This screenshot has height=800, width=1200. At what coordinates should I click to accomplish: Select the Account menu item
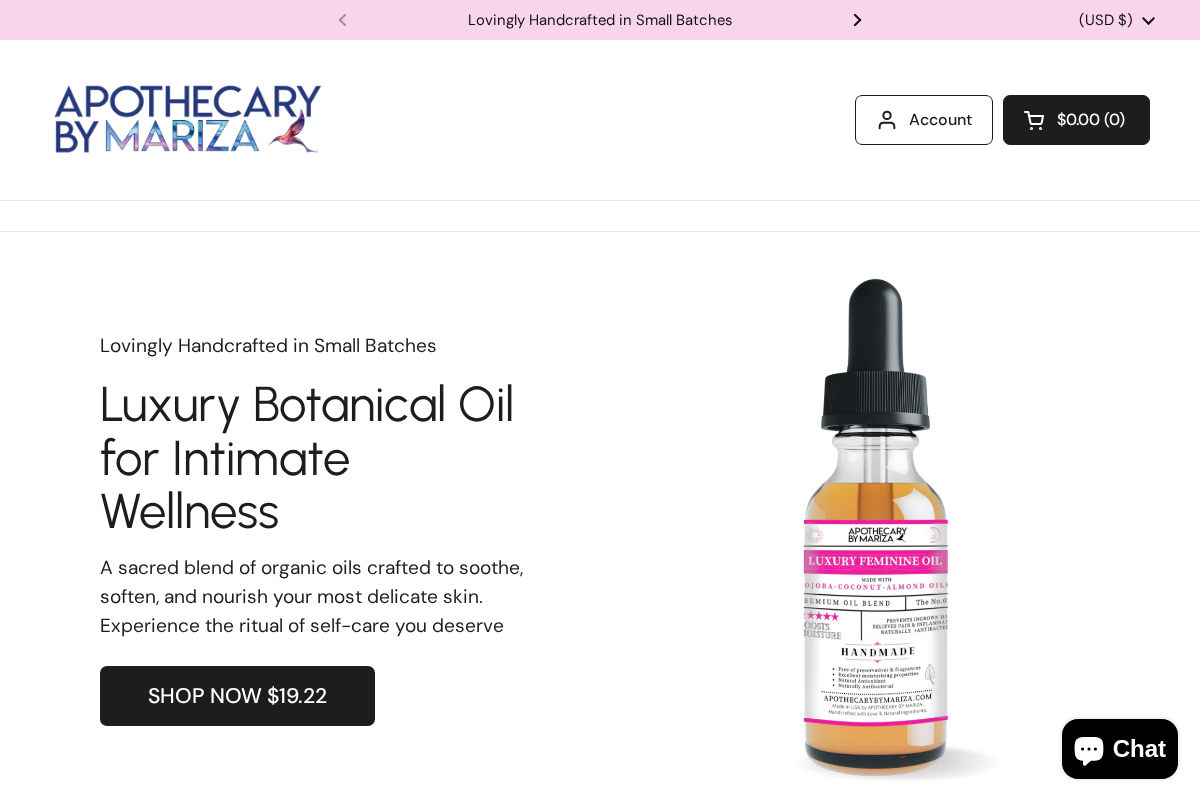(940, 119)
